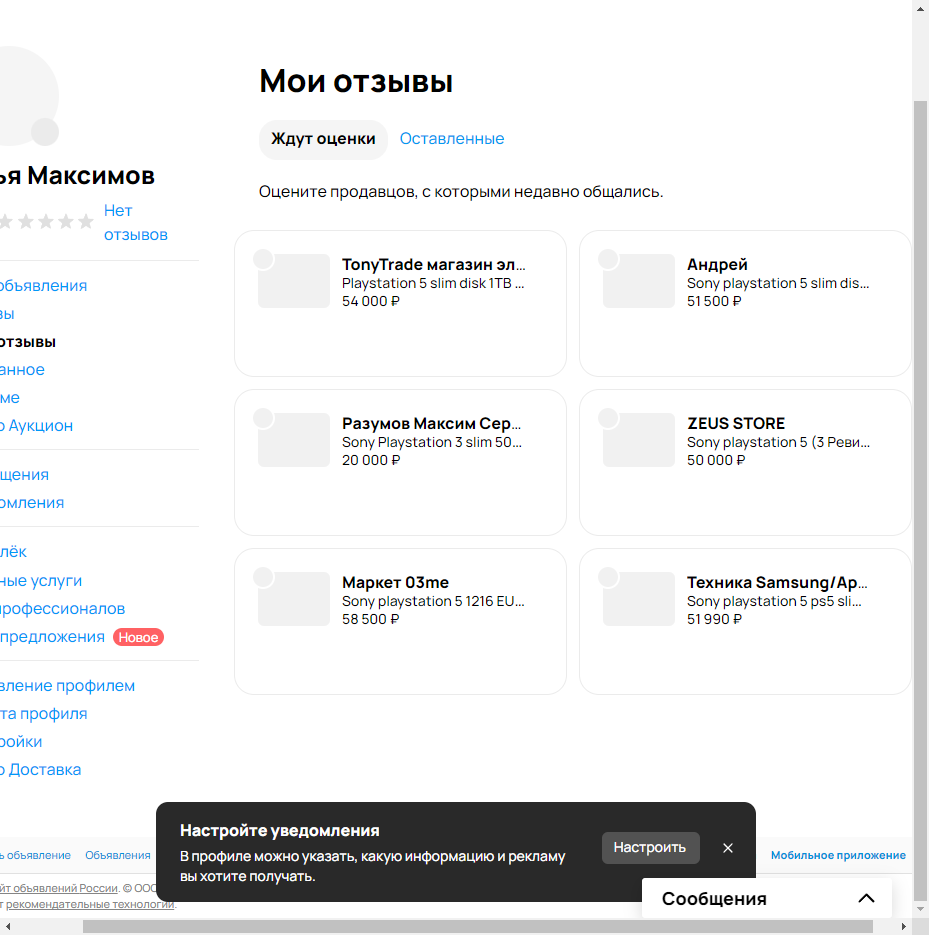The width and height of the screenshot is (929, 935).
Task: Click the TonyTrade item thumbnail placeholder
Action: (x=294, y=281)
